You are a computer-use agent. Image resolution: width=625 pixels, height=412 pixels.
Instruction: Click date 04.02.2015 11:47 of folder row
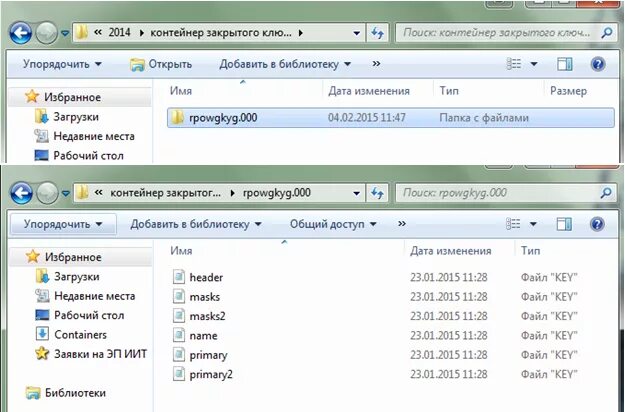[366, 118]
